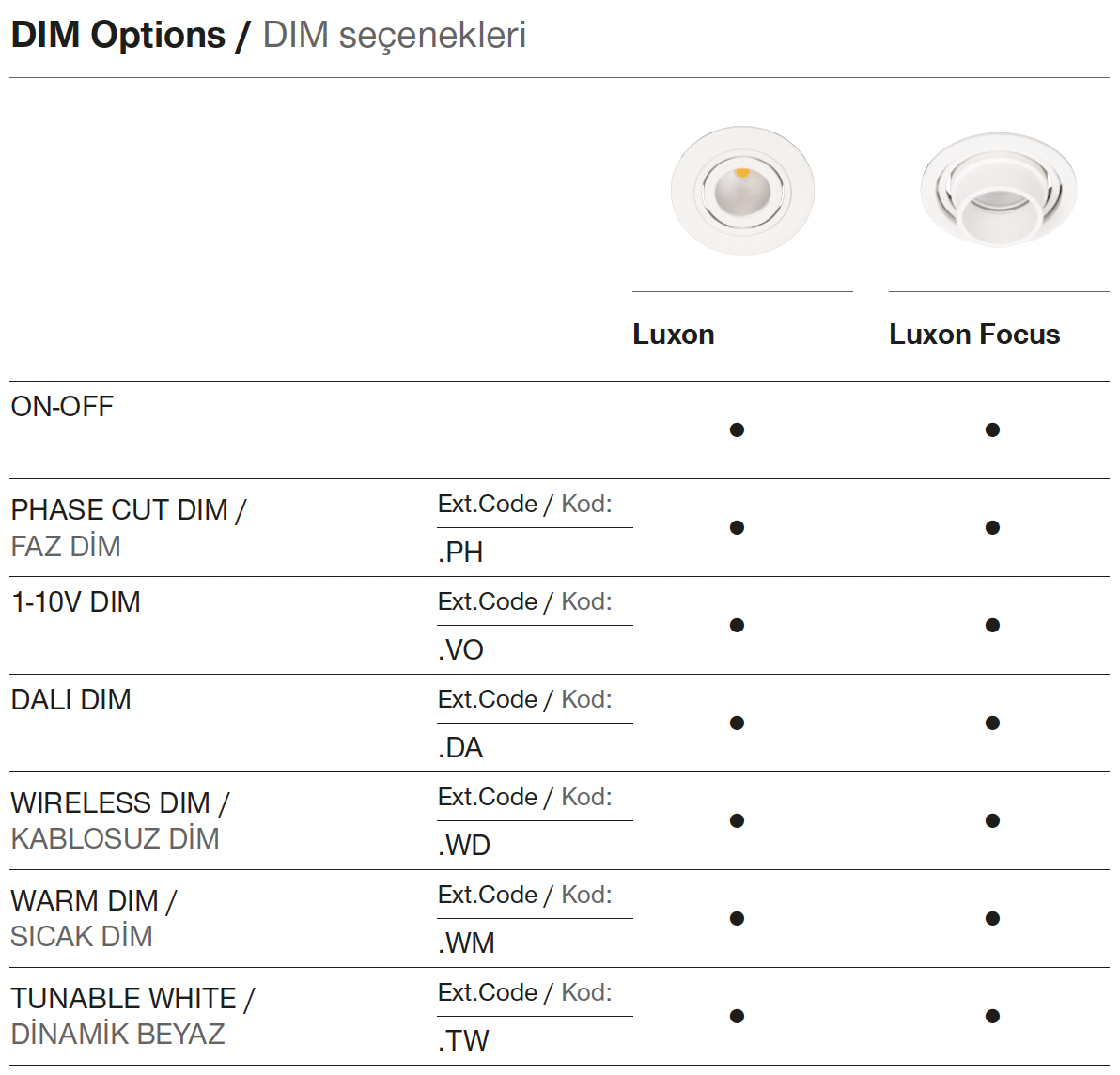Click the Warm Dim dot for Luxon

pos(737,918)
